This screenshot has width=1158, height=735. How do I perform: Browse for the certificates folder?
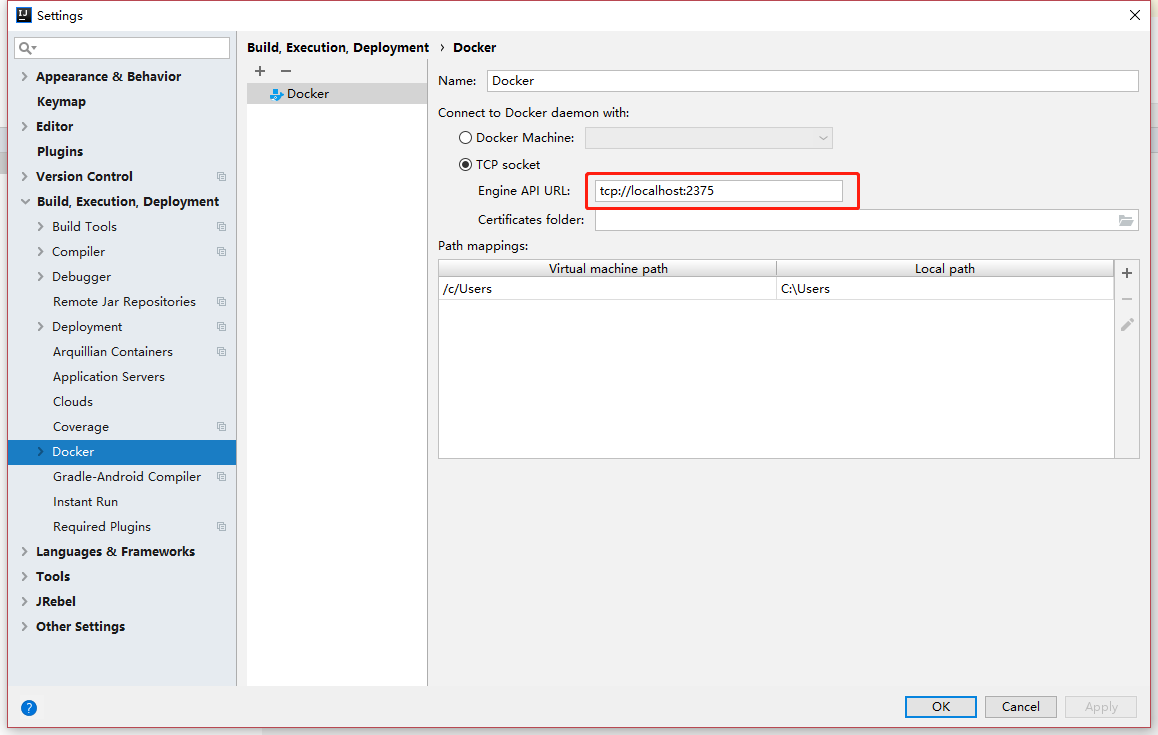click(x=1126, y=220)
